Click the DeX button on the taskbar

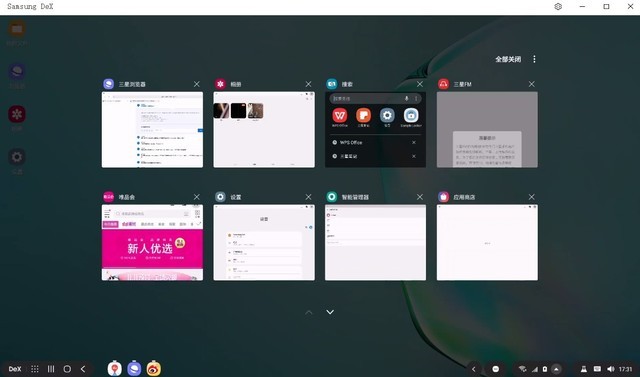click(15, 369)
